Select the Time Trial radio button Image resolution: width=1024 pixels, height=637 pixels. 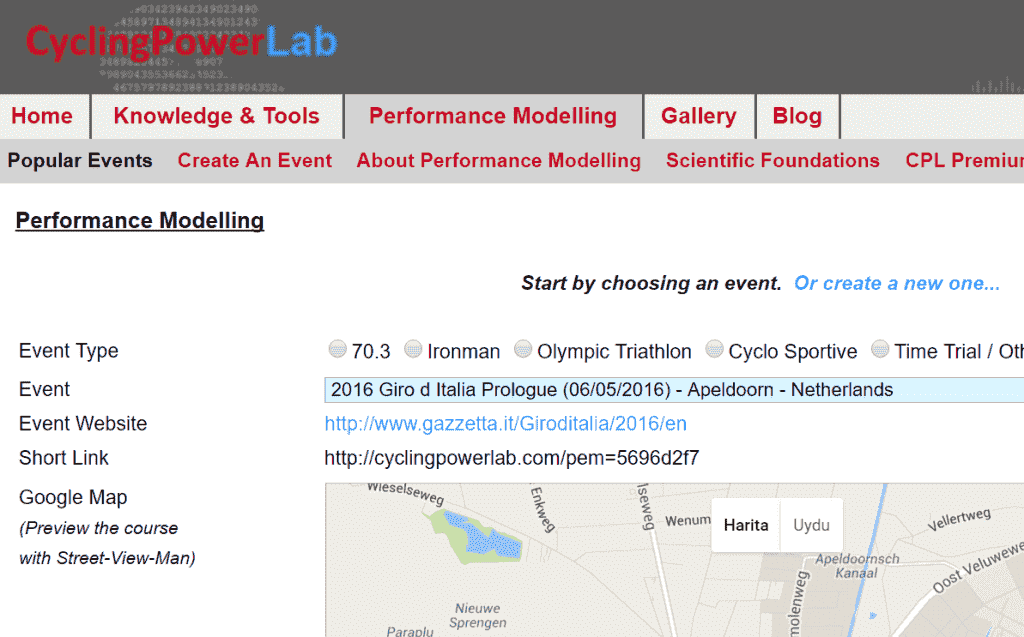click(880, 350)
